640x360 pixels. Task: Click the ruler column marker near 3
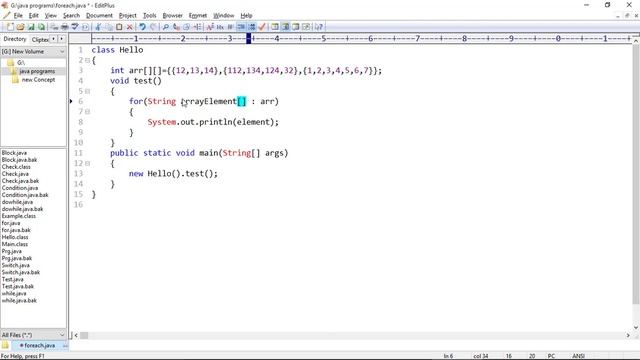click(248, 39)
